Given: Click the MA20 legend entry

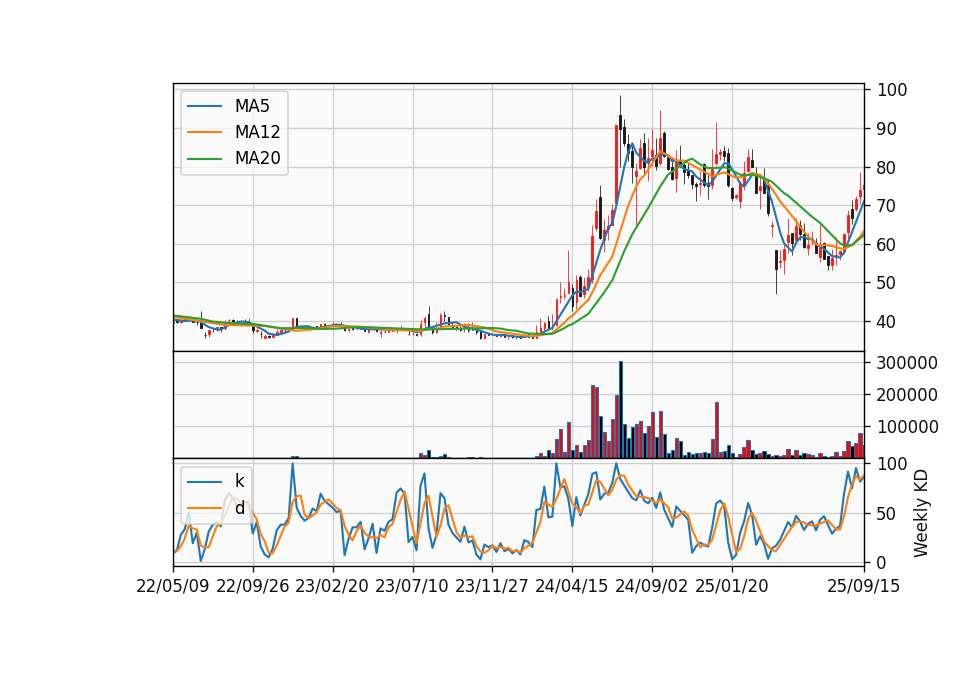Looking at the screenshot, I should point(233,158).
